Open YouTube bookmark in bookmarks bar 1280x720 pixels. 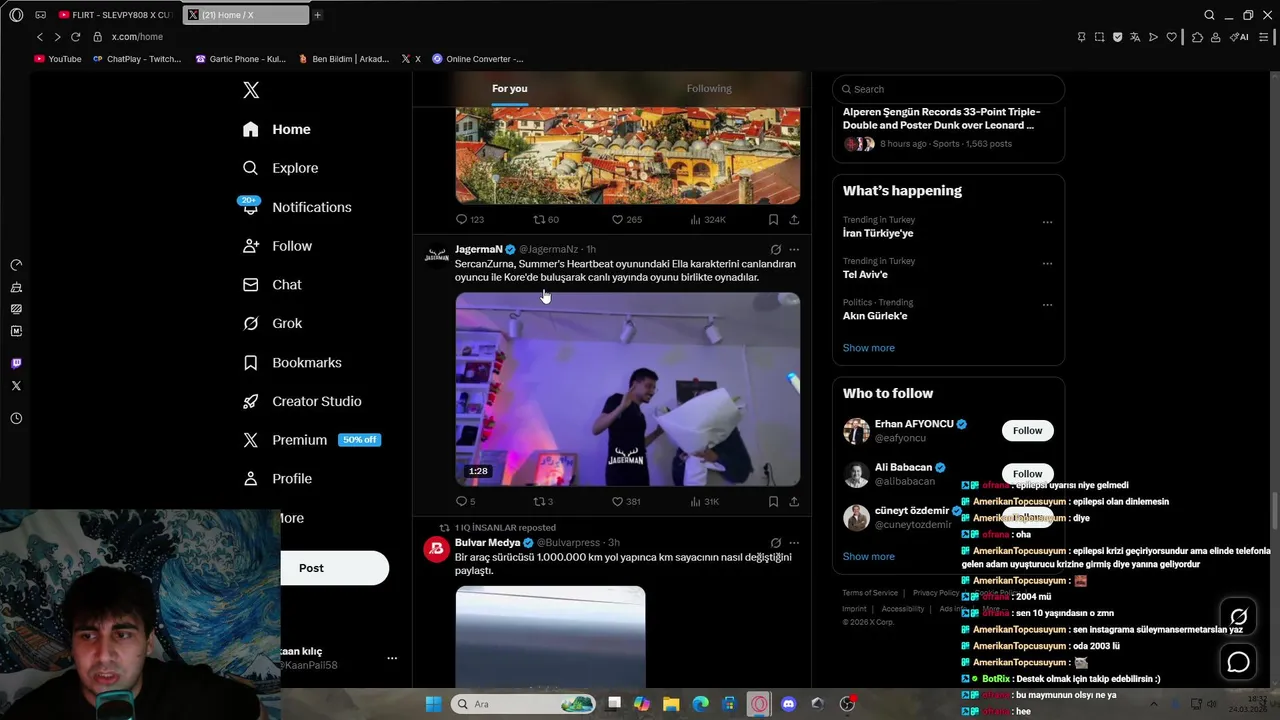click(x=58, y=59)
